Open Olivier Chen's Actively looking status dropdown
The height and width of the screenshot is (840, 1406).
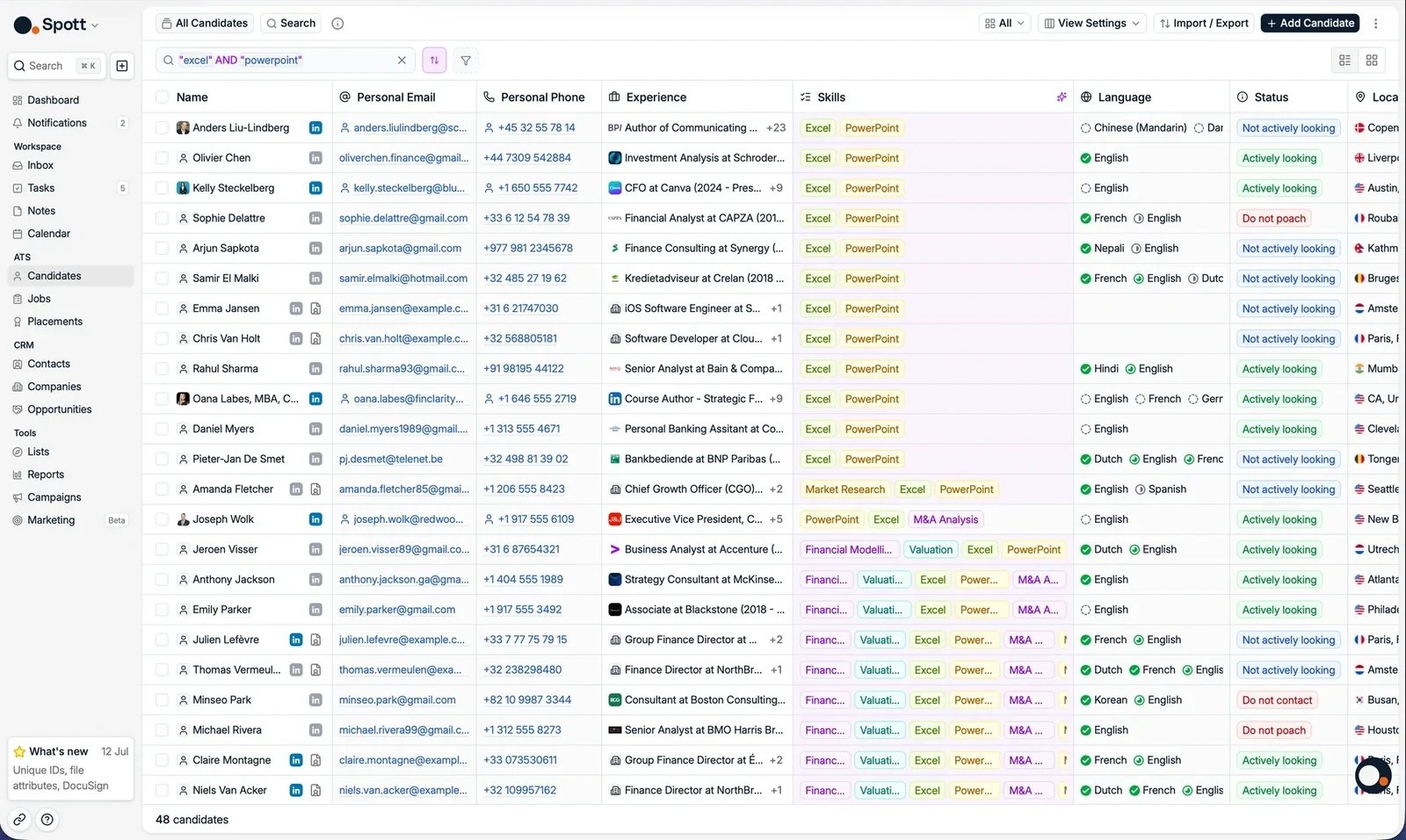pyautogui.click(x=1279, y=158)
